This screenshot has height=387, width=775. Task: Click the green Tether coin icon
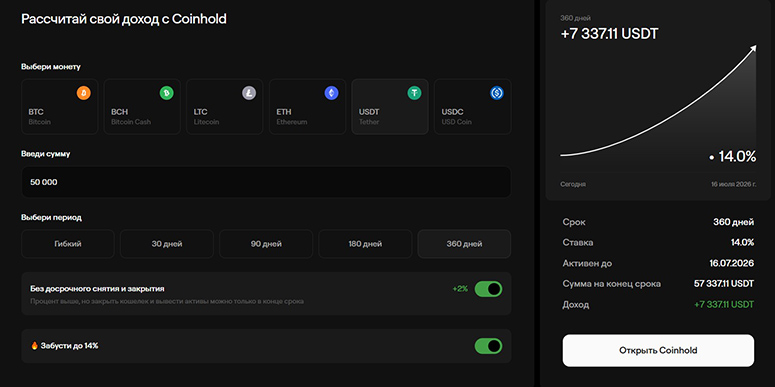point(414,92)
